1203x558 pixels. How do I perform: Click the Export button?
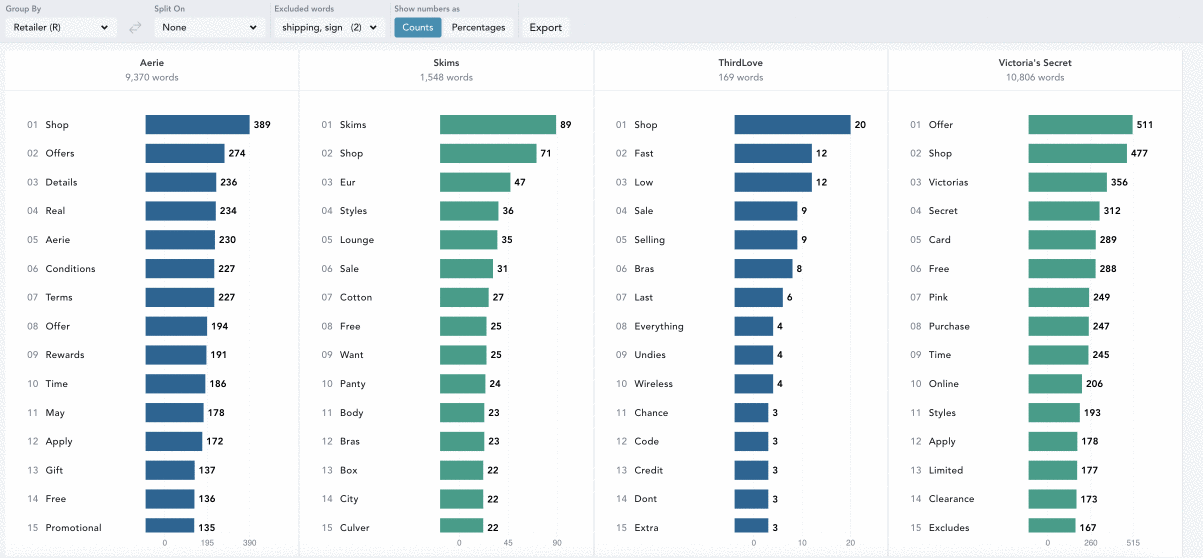(546, 27)
